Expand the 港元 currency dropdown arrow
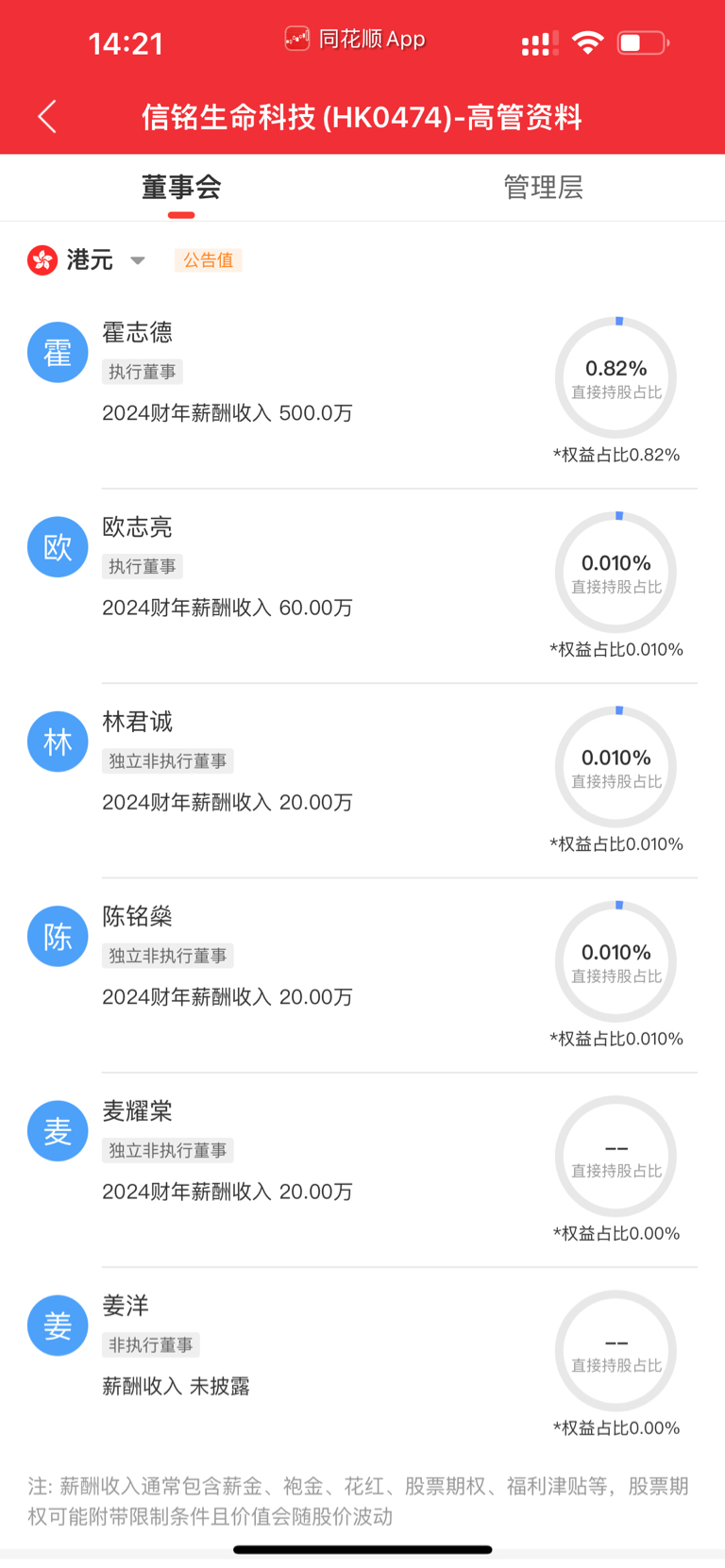 (138, 260)
